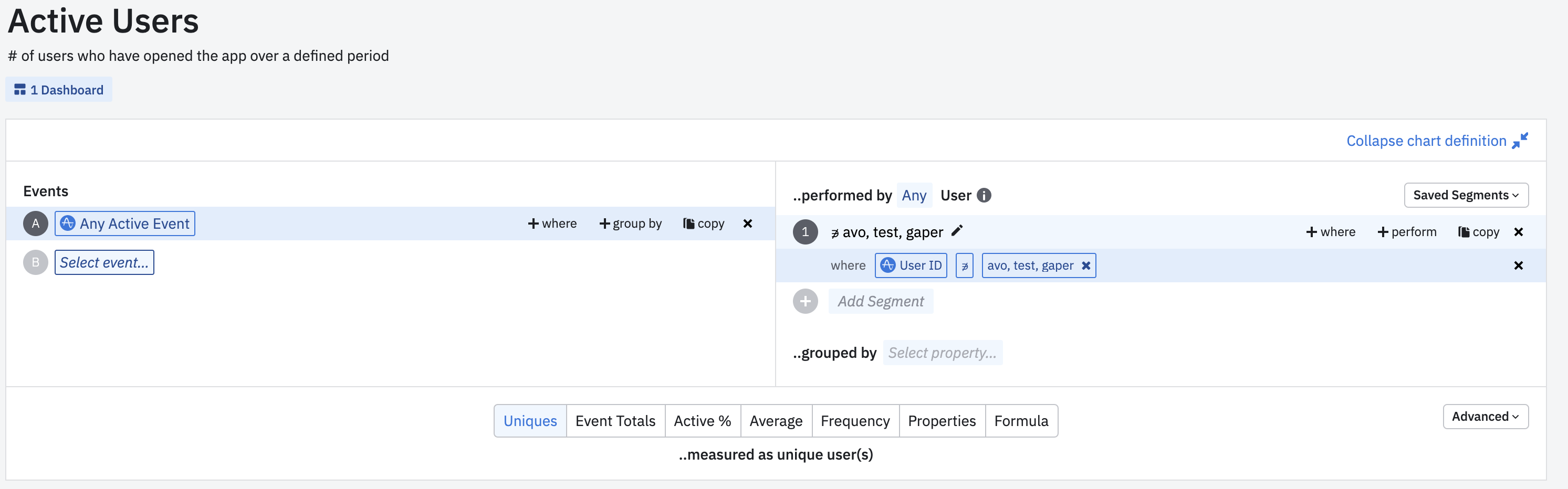The width and height of the screenshot is (1568, 489).
Task: Expand the Advanced options dropdown
Action: pyautogui.click(x=1485, y=417)
